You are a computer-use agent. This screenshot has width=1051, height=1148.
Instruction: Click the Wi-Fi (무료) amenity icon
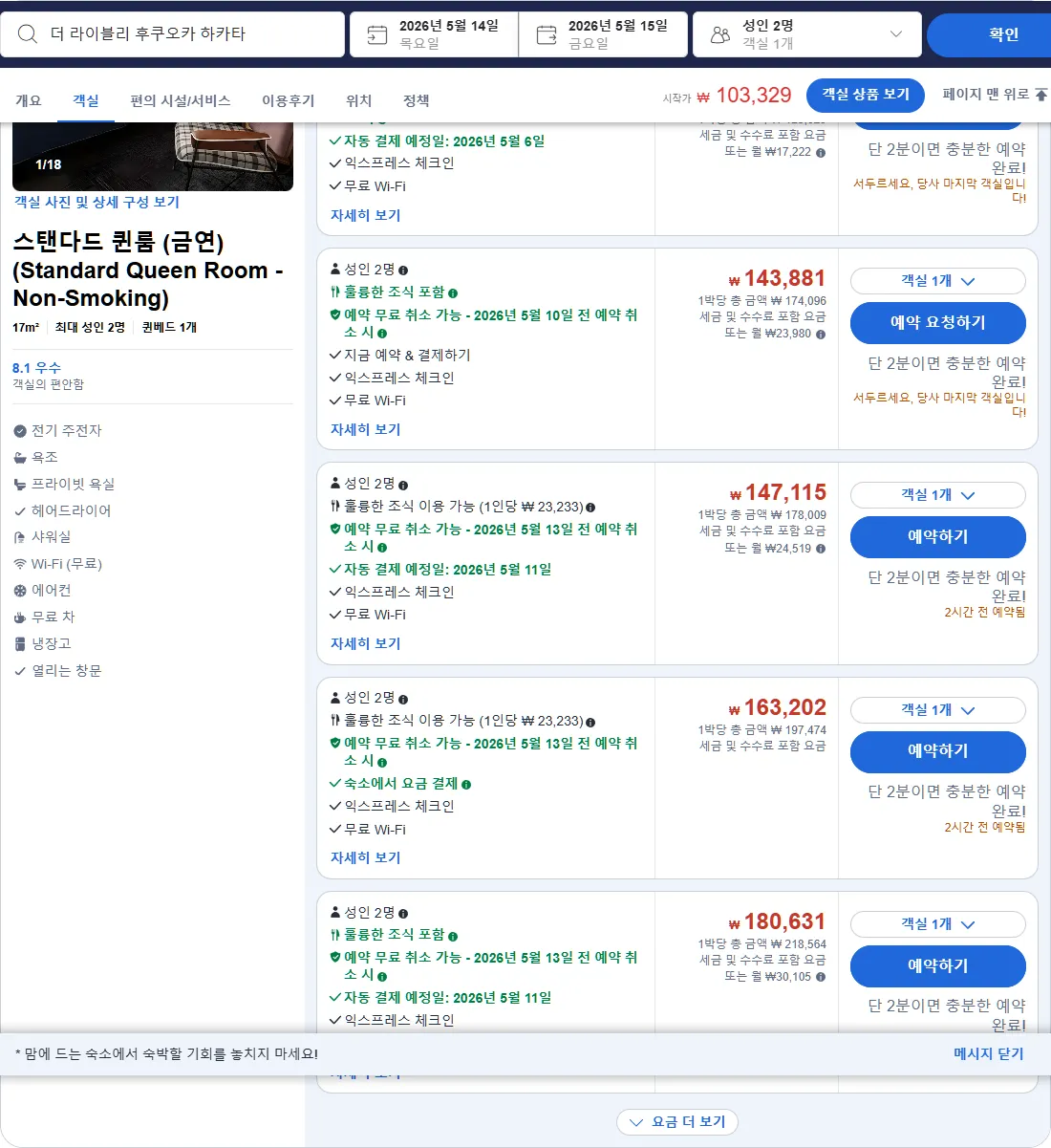[x=20, y=564]
